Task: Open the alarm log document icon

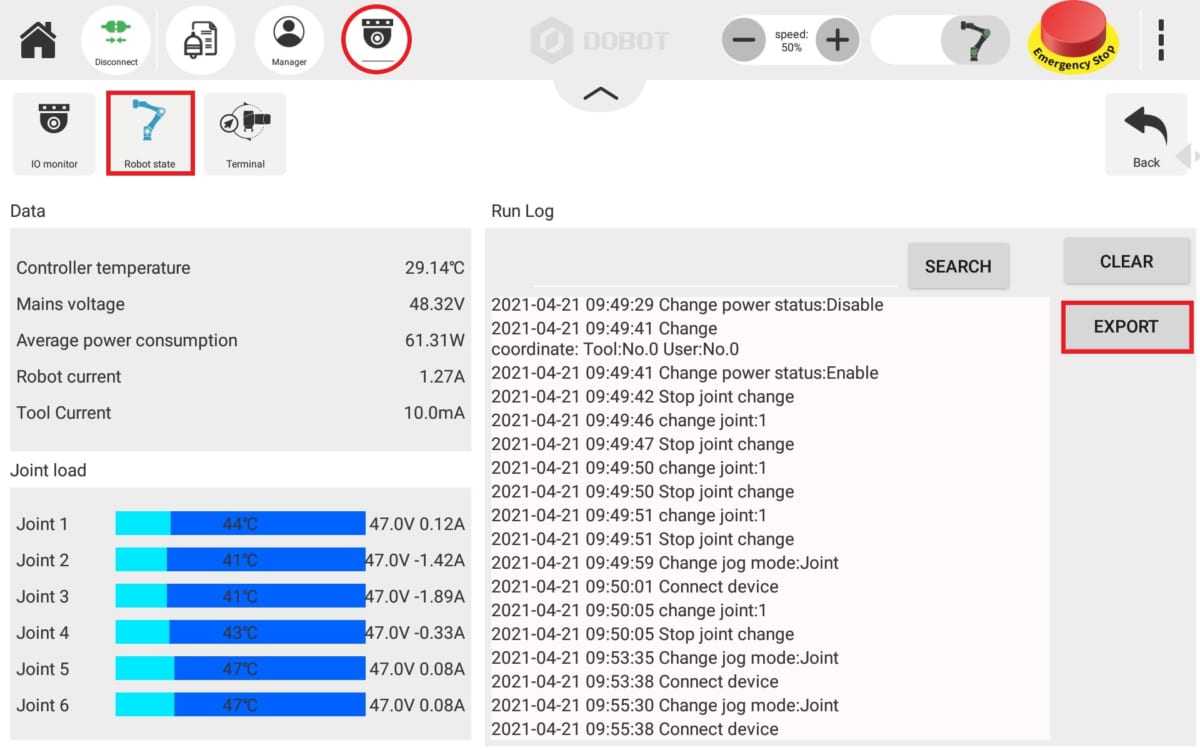Action: 200,40
